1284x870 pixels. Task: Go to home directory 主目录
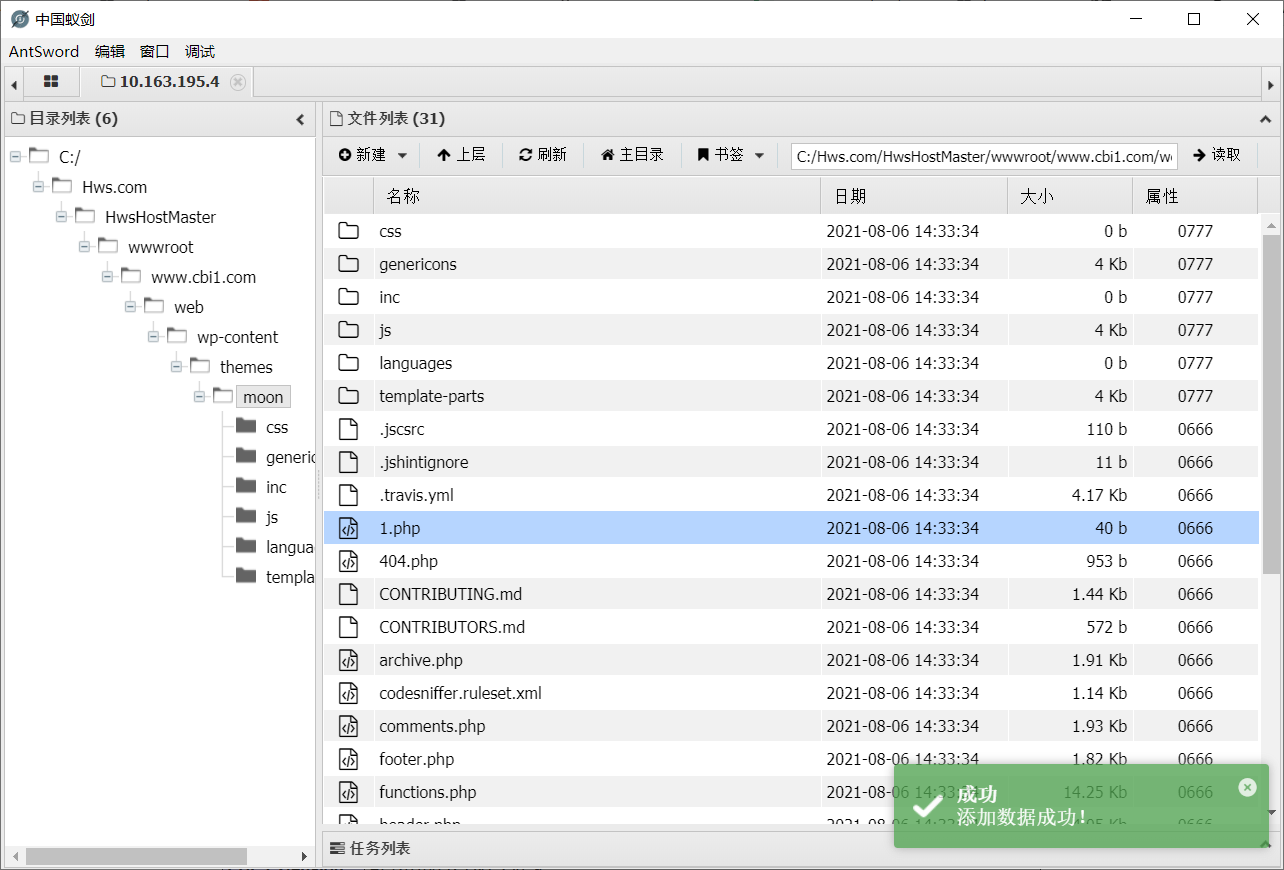click(x=632, y=155)
